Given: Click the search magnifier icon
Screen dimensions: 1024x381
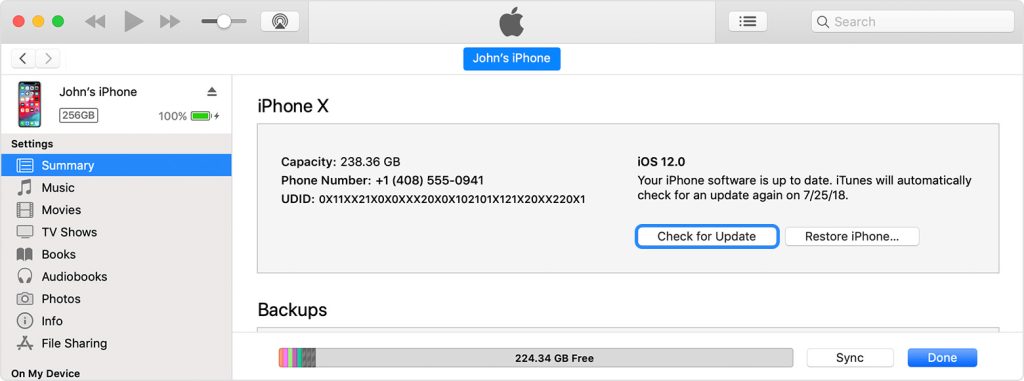Looking at the screenshot, I should (x=824, y=22).
